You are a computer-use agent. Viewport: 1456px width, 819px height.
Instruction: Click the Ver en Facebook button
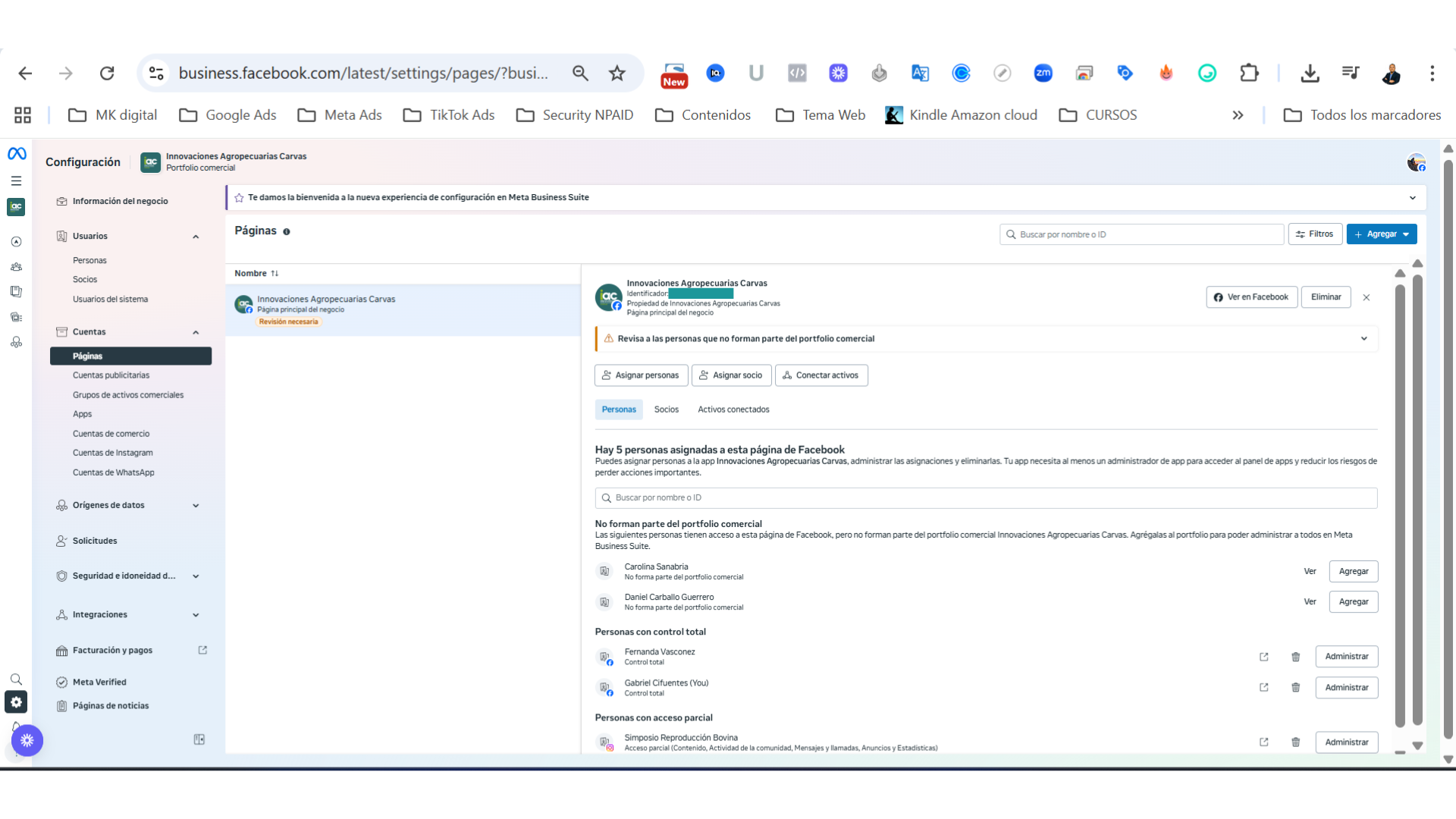point(1251,297)
